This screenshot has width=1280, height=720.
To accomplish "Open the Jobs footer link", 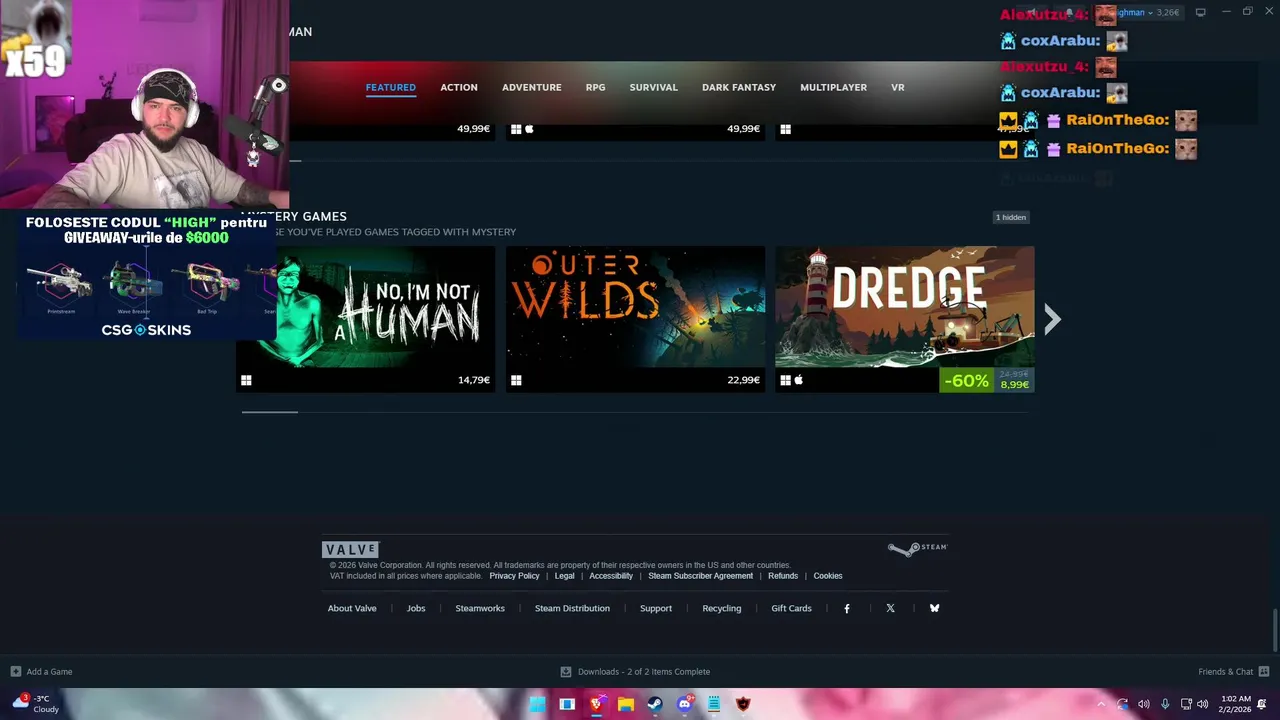I will point(416,608).
